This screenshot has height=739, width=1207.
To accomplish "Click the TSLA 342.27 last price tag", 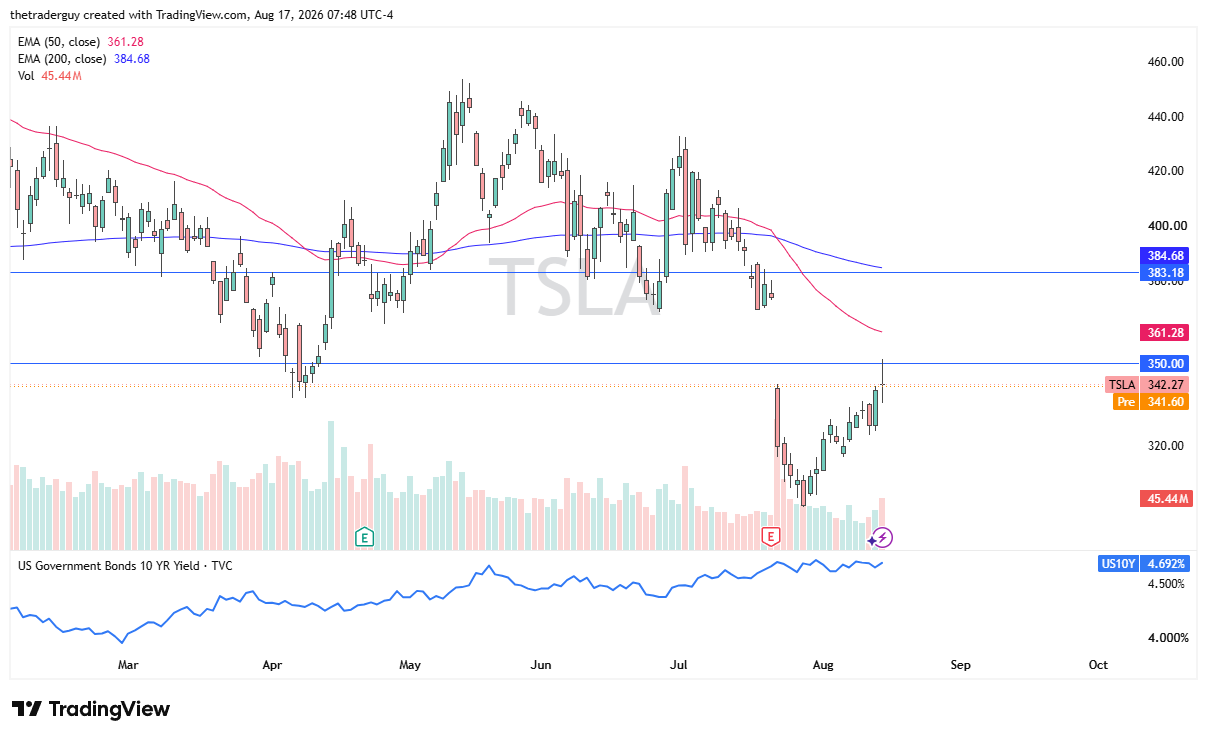I will pyautogui.click(x=1147, y=385).
